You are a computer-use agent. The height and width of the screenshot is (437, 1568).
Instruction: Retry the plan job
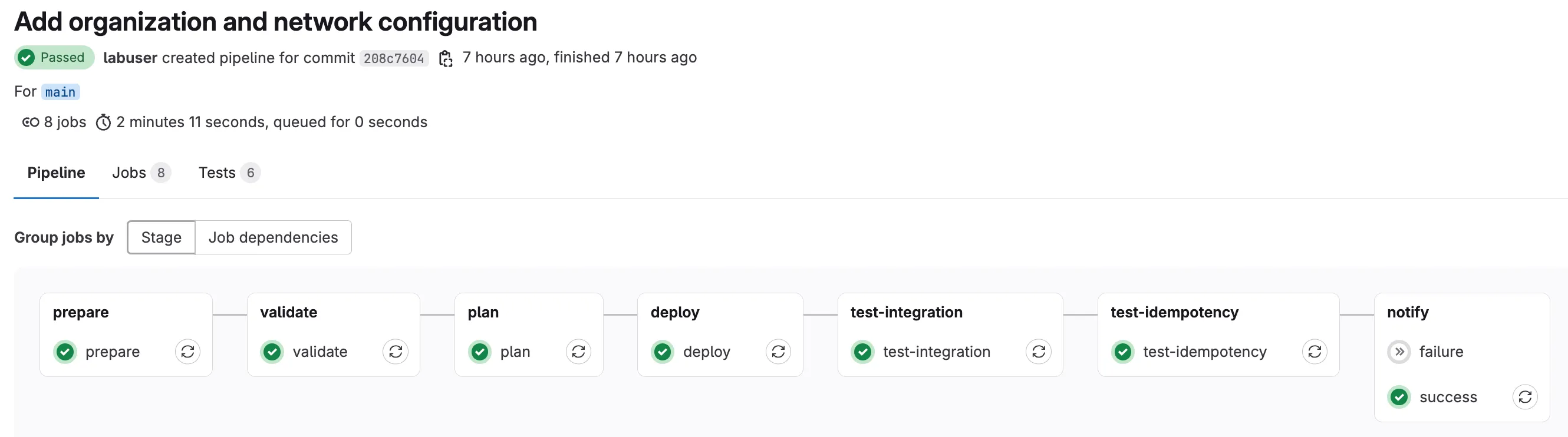pos(578,351)
